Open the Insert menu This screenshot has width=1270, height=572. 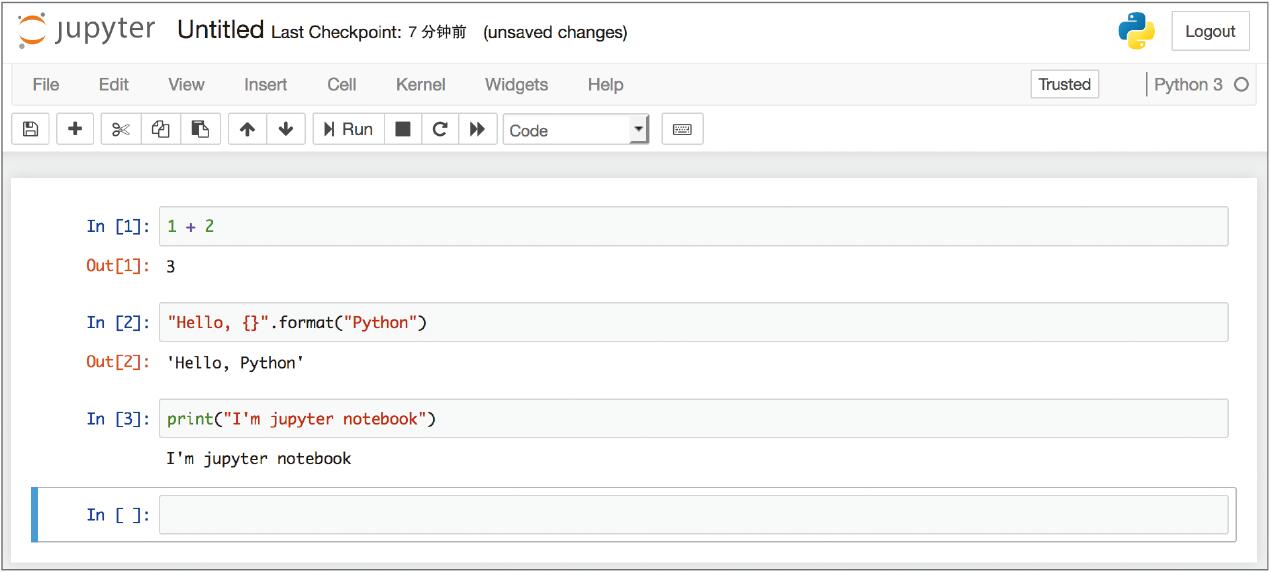[x=266, y=85]
